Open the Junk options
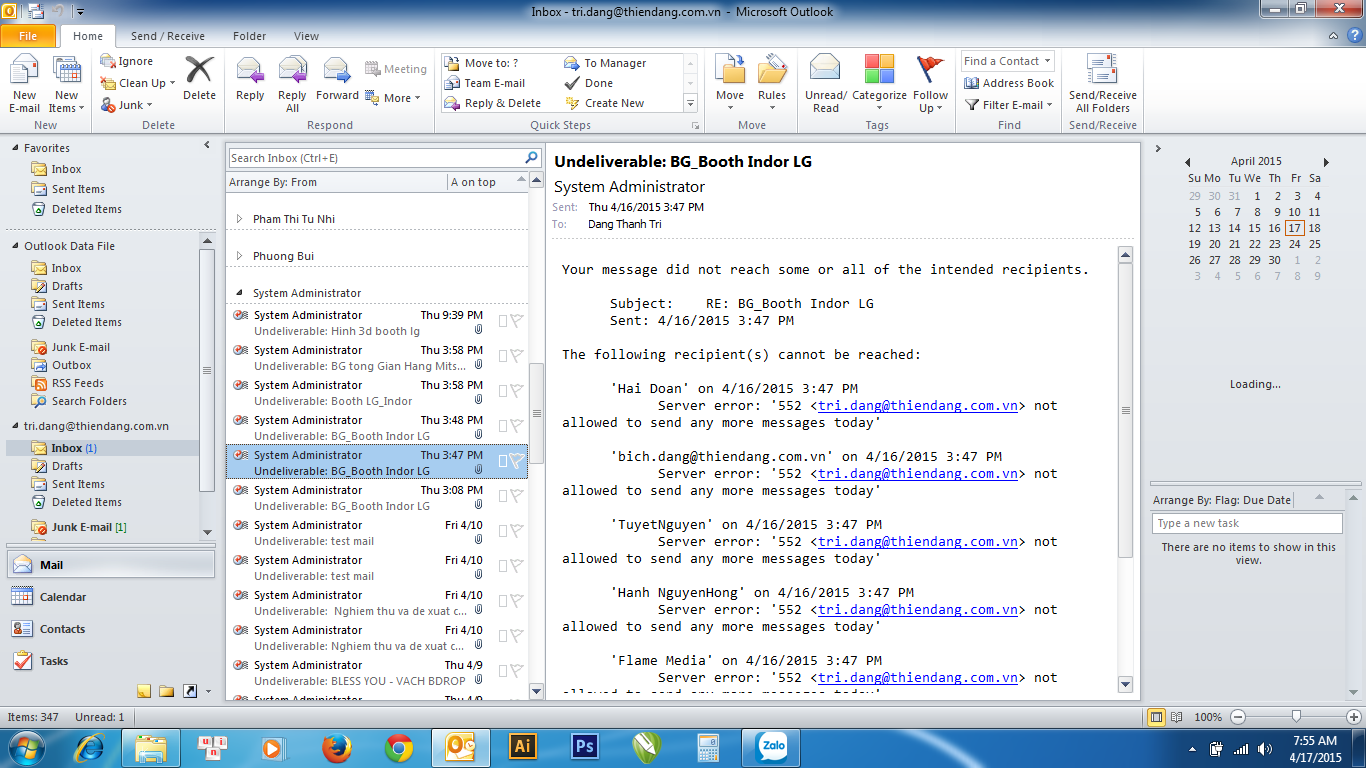The width and height of the screenshot is (1366, 768). pos(127,105)
